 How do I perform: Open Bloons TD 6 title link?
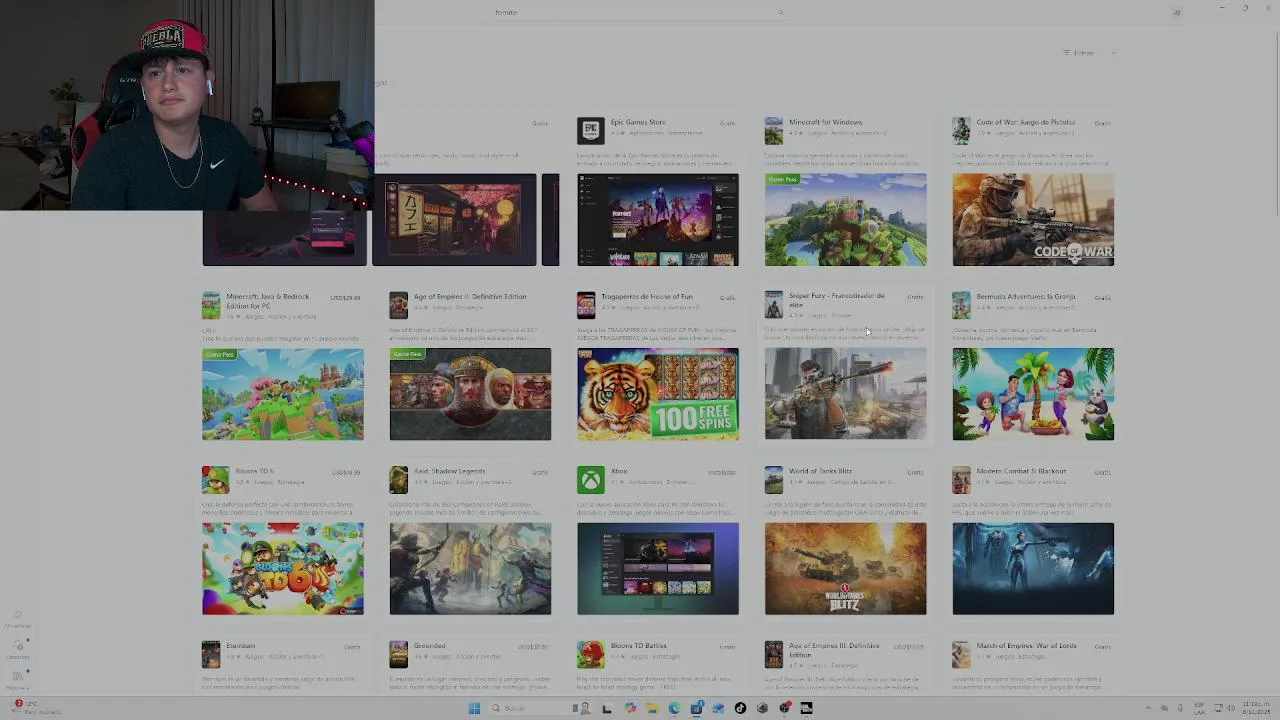click(x=254, y=471)
